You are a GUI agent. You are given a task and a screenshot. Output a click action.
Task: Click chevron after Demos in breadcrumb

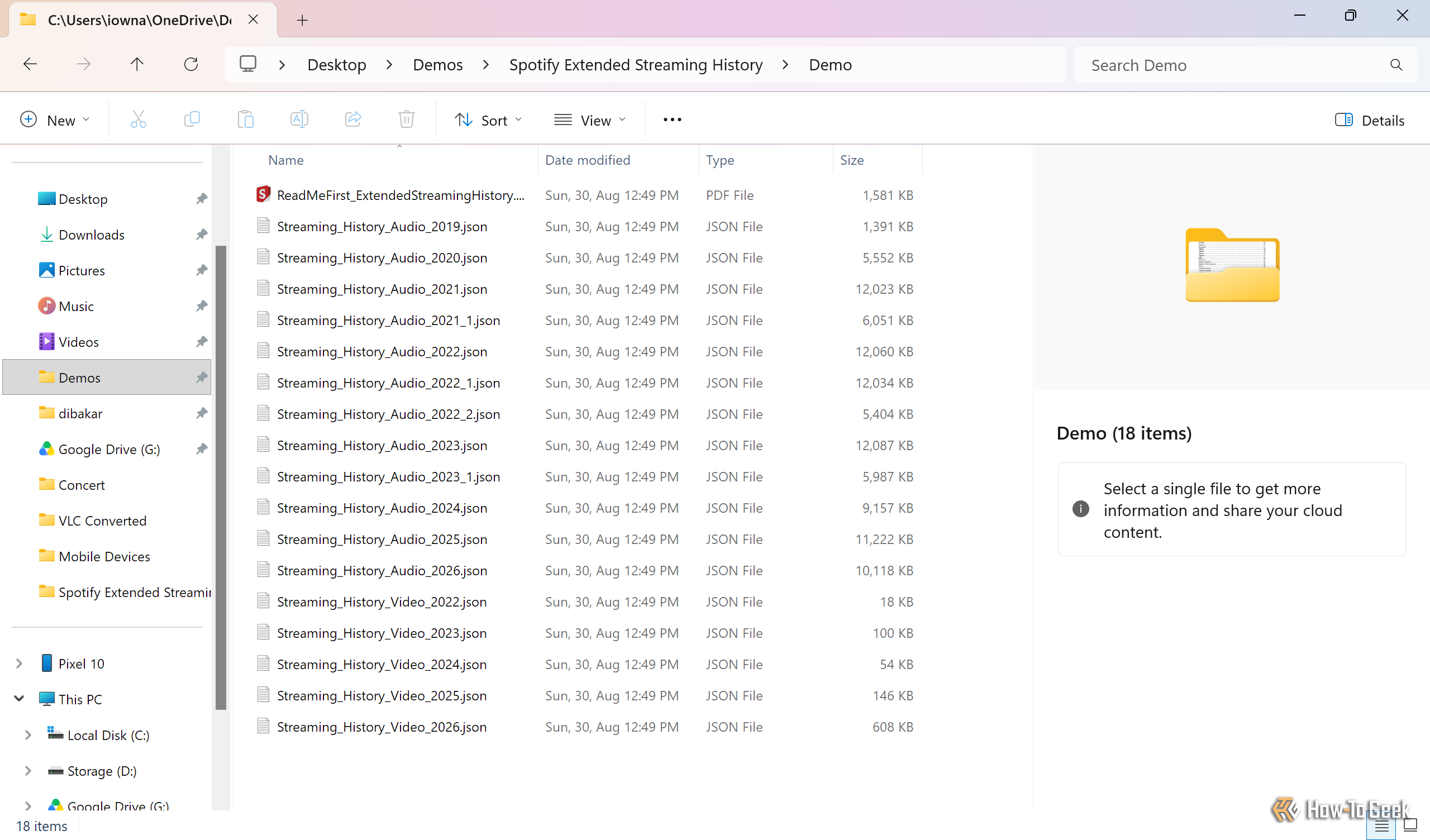coord(486,65)
